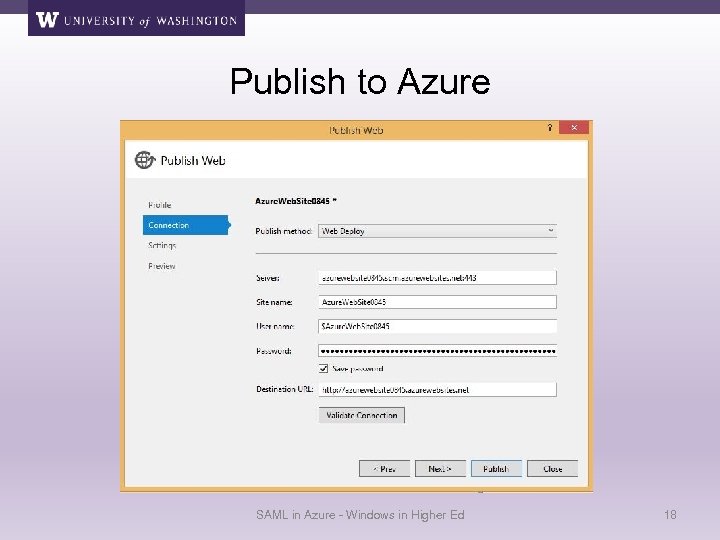
Task: Go to the Settings step
Action: coord(162,245)
